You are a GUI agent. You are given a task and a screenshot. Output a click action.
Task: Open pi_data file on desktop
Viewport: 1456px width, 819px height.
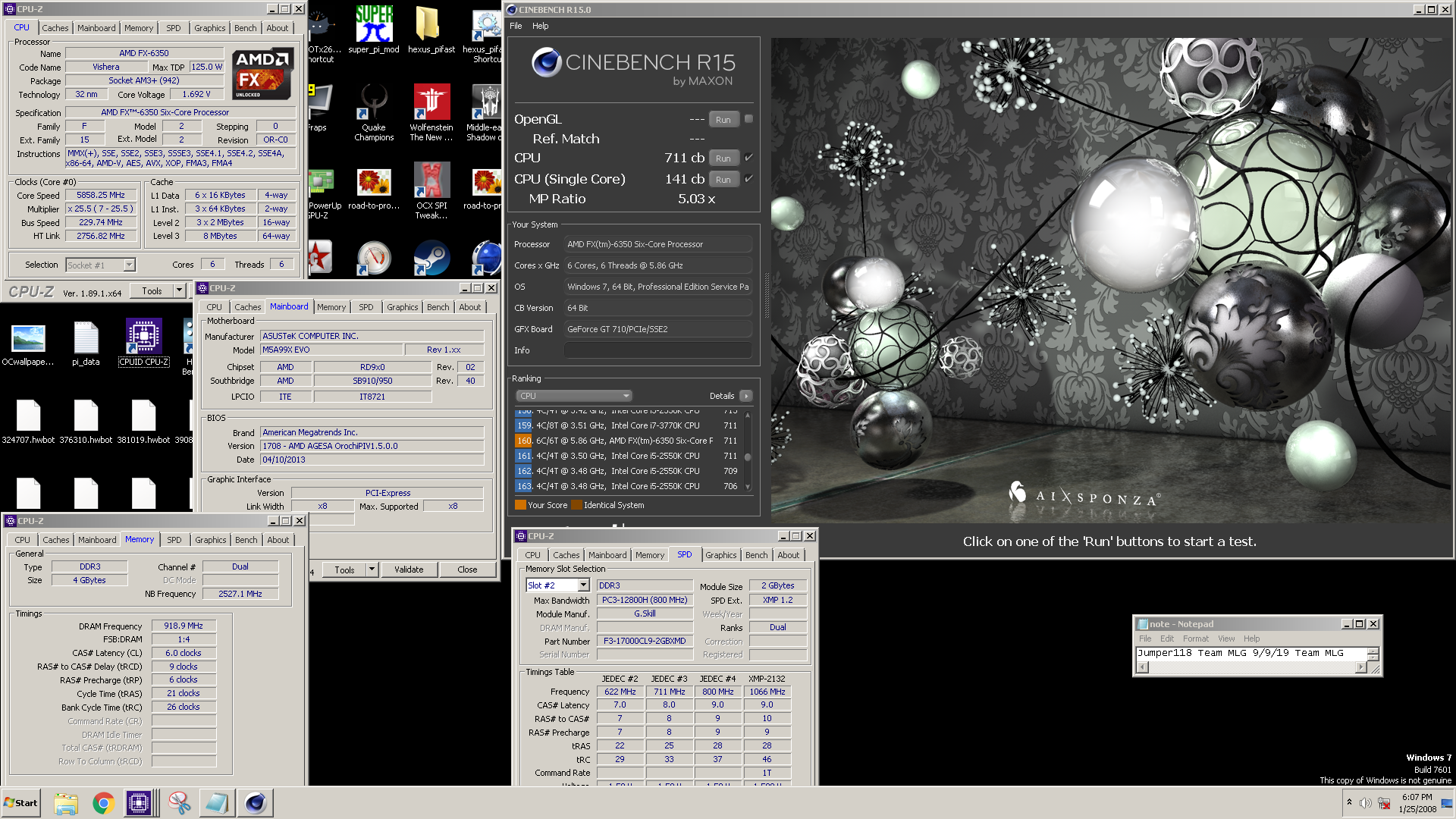pyautogui.click(x=86, y=343)
